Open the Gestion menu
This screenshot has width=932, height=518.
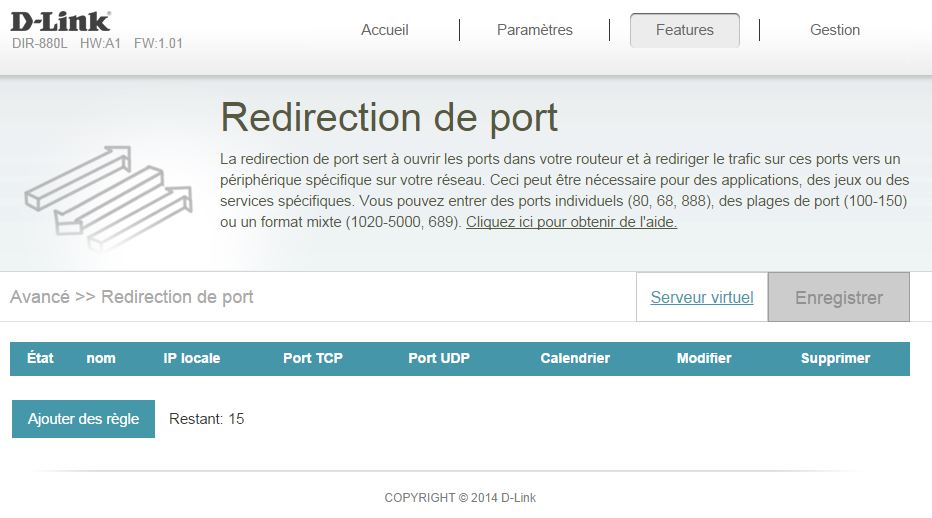[x=835, y=30]
